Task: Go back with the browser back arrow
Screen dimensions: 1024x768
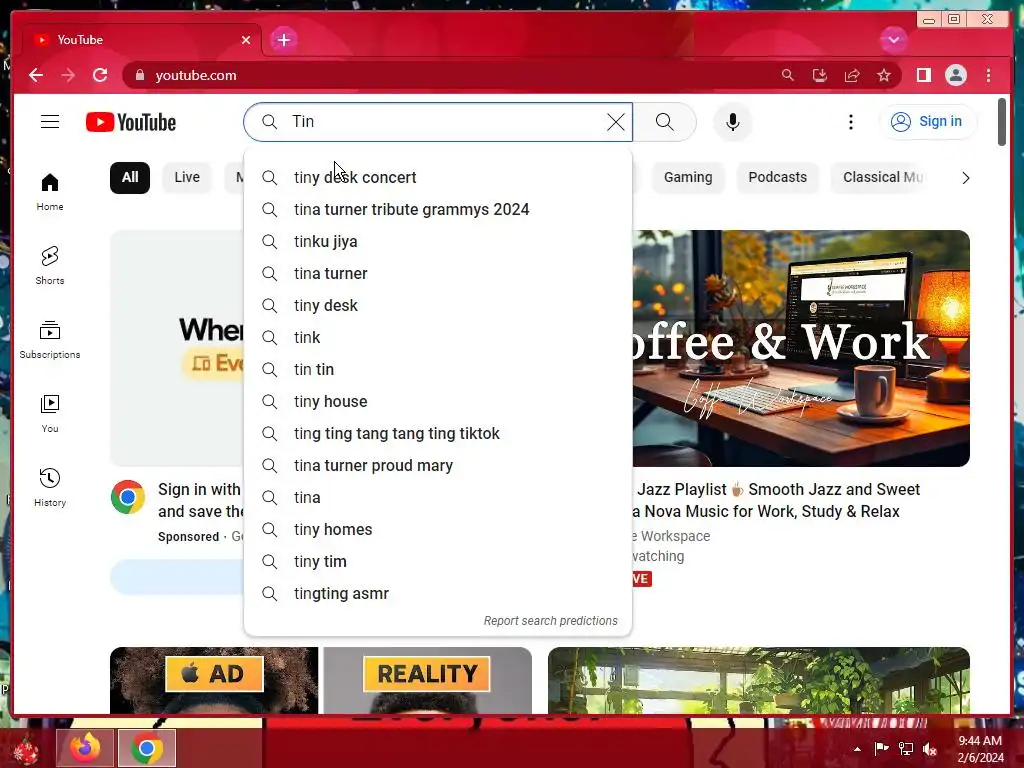Action: click(36, 75)
